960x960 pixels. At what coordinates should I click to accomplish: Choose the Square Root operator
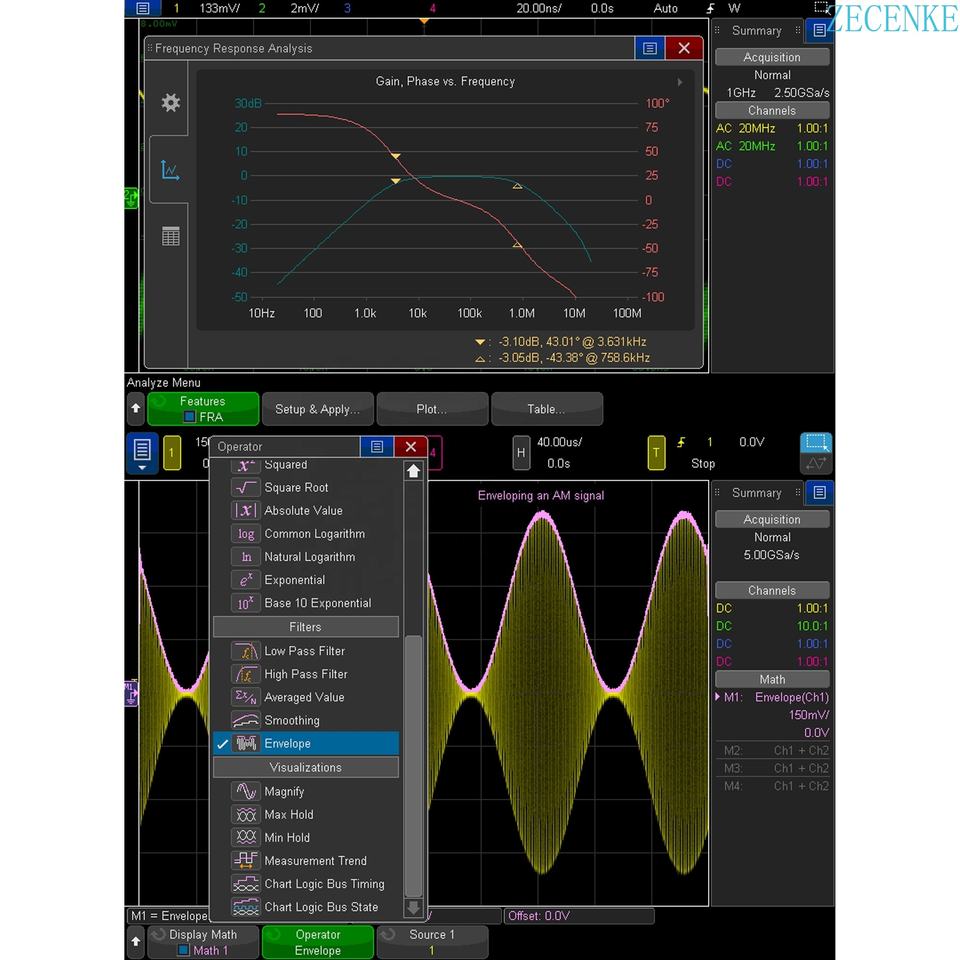tap(296, 488)
